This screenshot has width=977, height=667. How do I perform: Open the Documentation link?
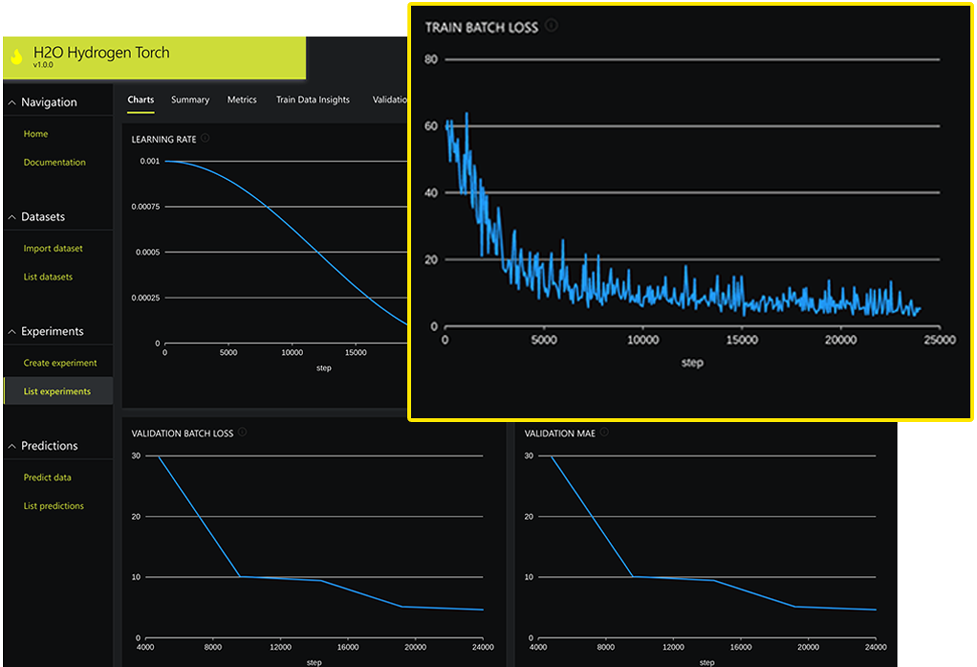55,162
